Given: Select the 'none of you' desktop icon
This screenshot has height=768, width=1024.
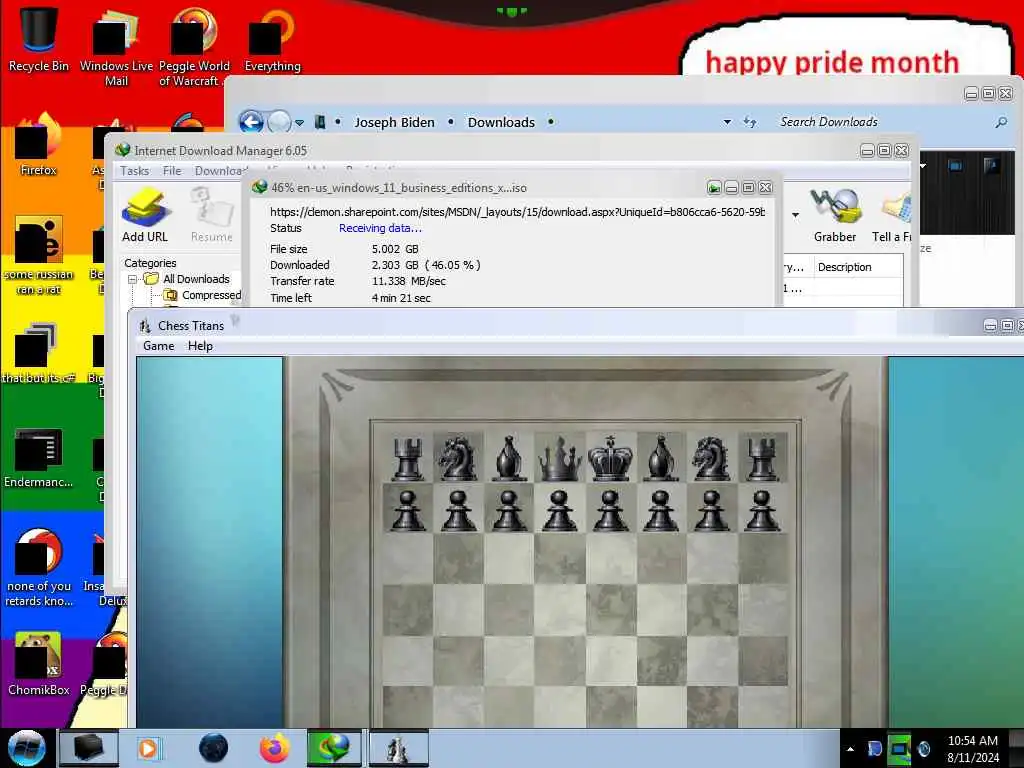Looking at the screenshot, I should point(39,568).
